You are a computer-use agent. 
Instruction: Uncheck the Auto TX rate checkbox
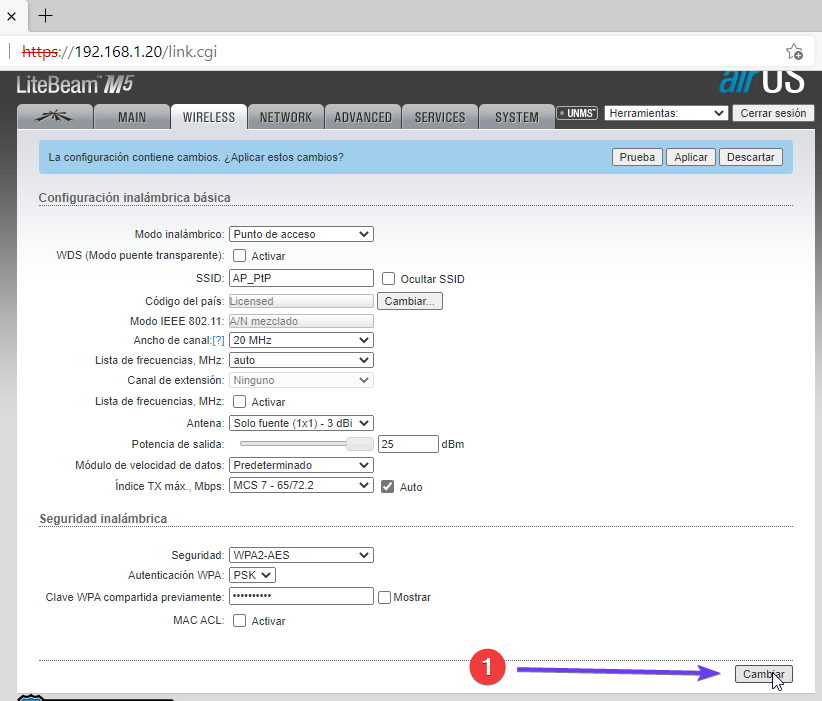click(389, 486)
